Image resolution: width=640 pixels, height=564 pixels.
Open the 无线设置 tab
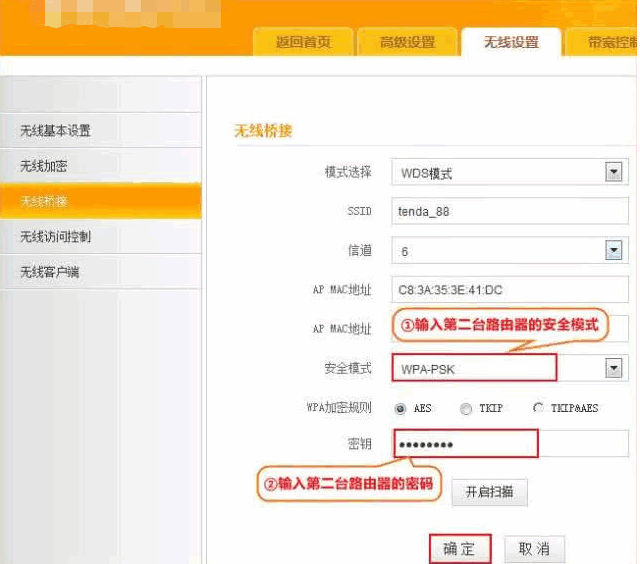coord(511,42)
